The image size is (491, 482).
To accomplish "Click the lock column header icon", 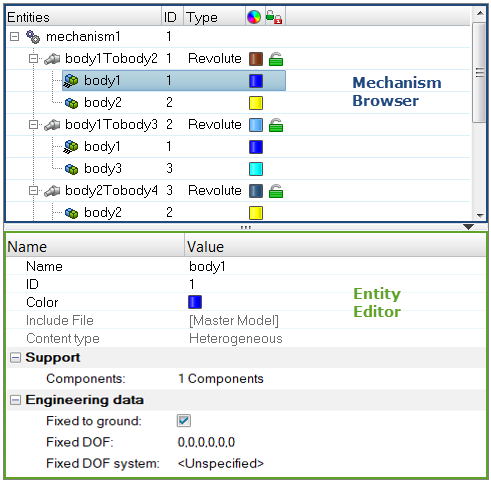I will [x=274, y=17].
